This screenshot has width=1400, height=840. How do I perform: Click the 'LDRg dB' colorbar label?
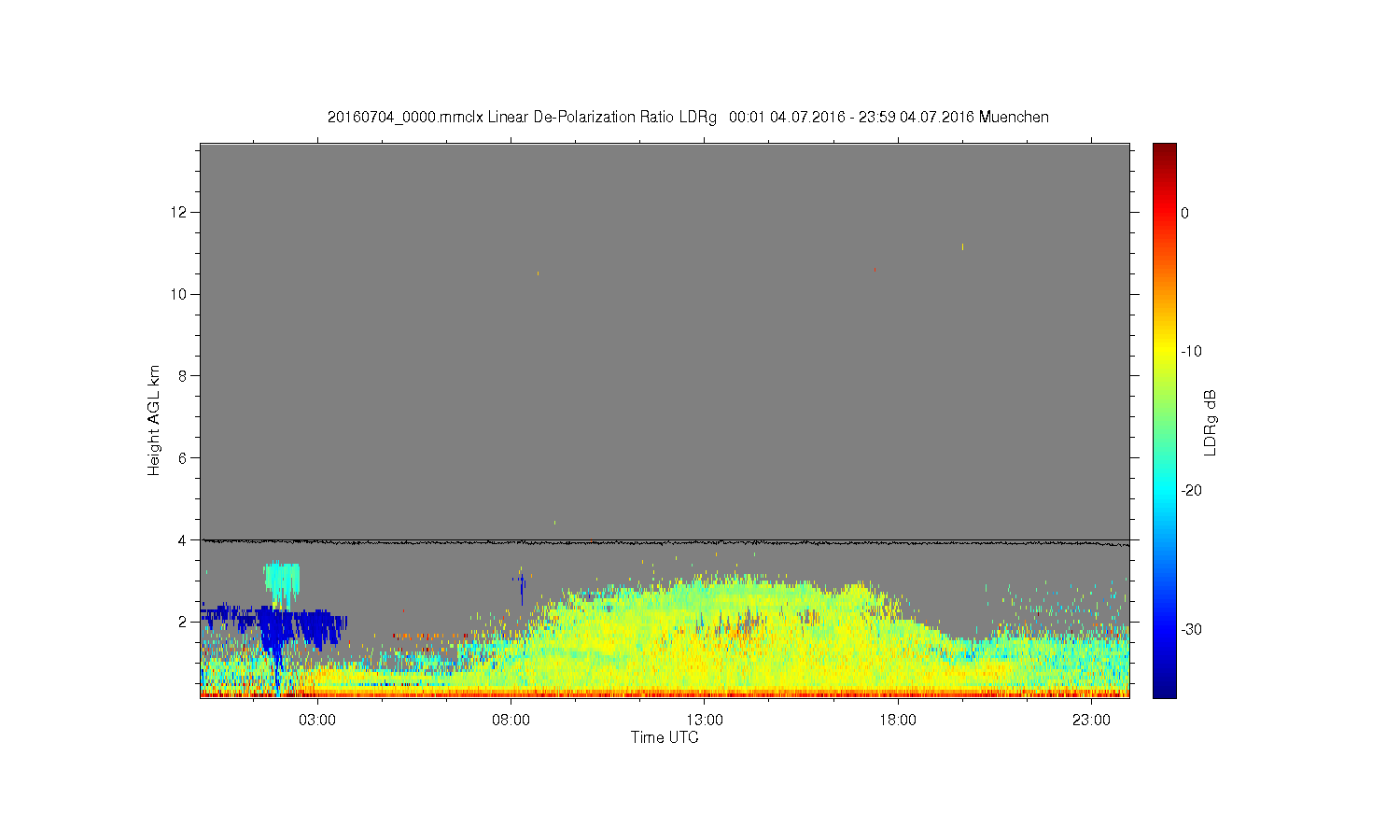point(1211,422)
